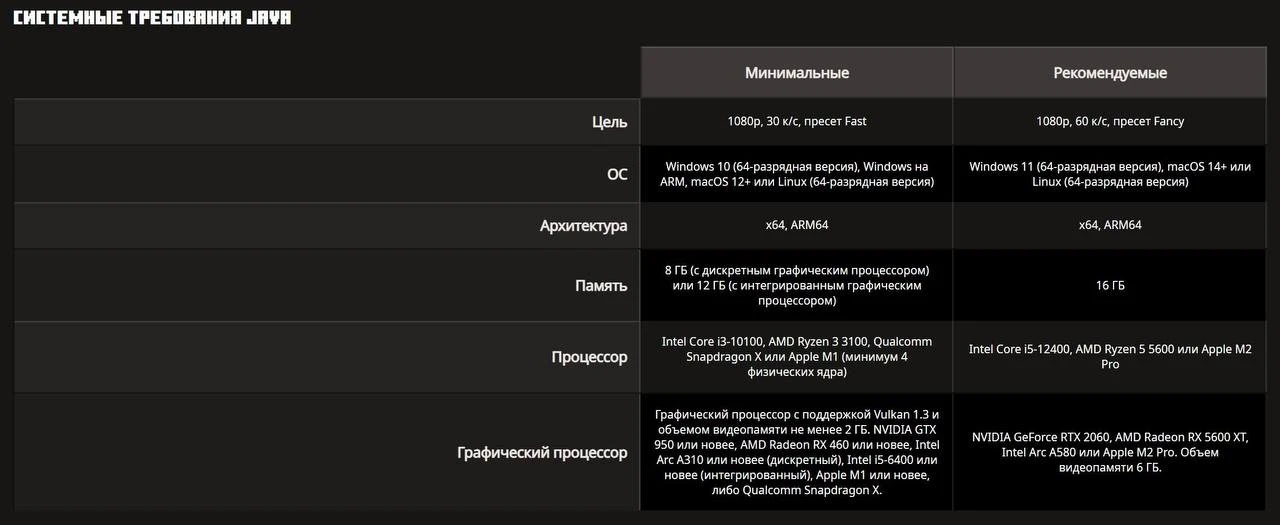Click the 'Графический процессор' row label

[543, 453]
